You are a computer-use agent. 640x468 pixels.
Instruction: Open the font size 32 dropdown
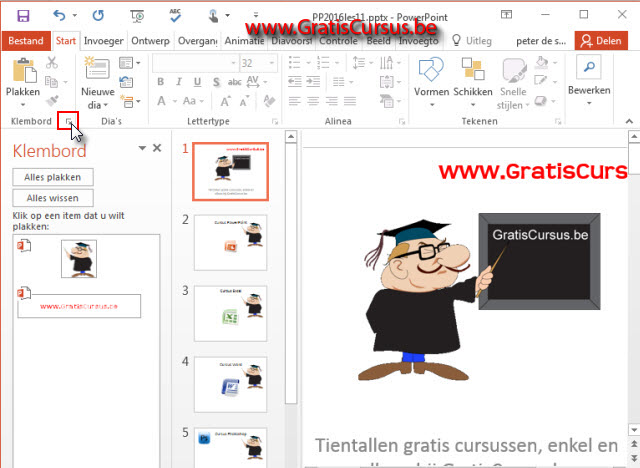pyautogui.click(x=271, y=63)
